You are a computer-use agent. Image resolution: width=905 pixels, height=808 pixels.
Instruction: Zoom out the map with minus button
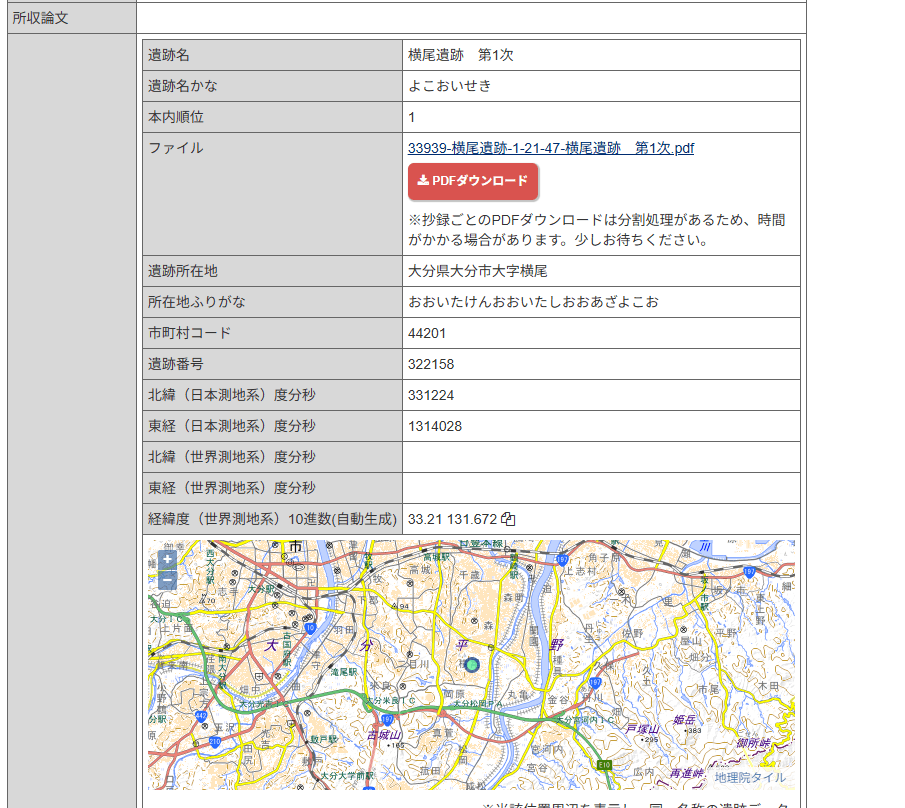click(x=167, y=579)
